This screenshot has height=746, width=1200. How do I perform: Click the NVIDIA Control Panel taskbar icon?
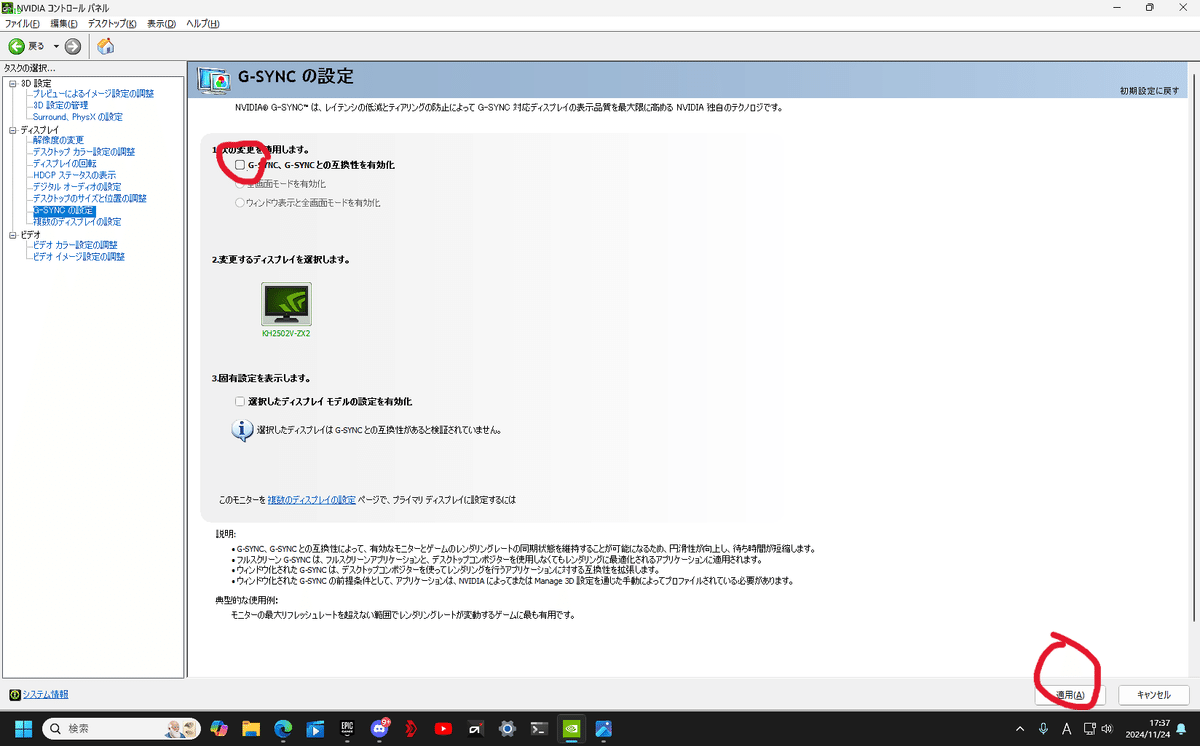coord(571,728)
